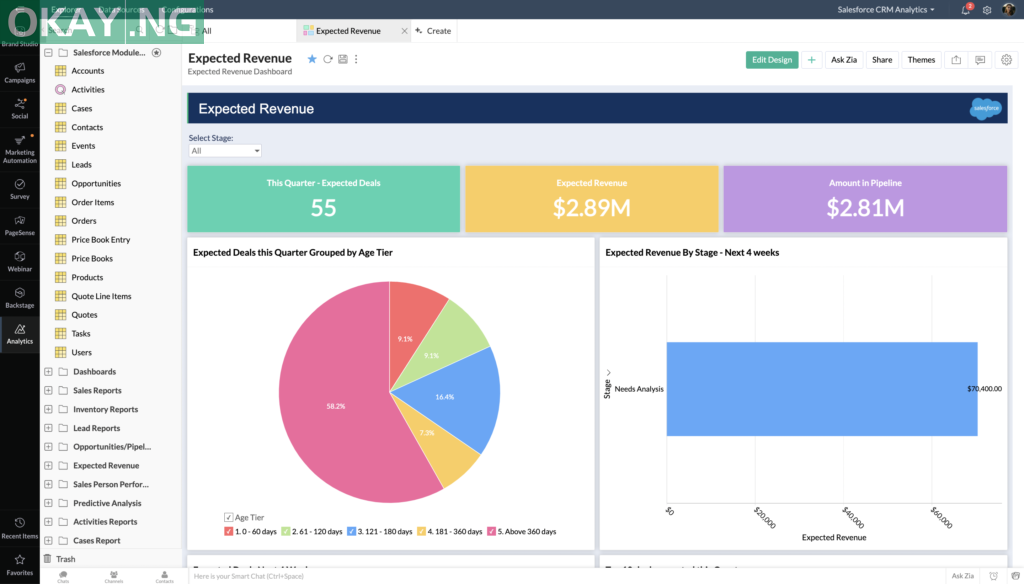Disable the '5. Above 360 days' legend item

(x=489, y=531)
